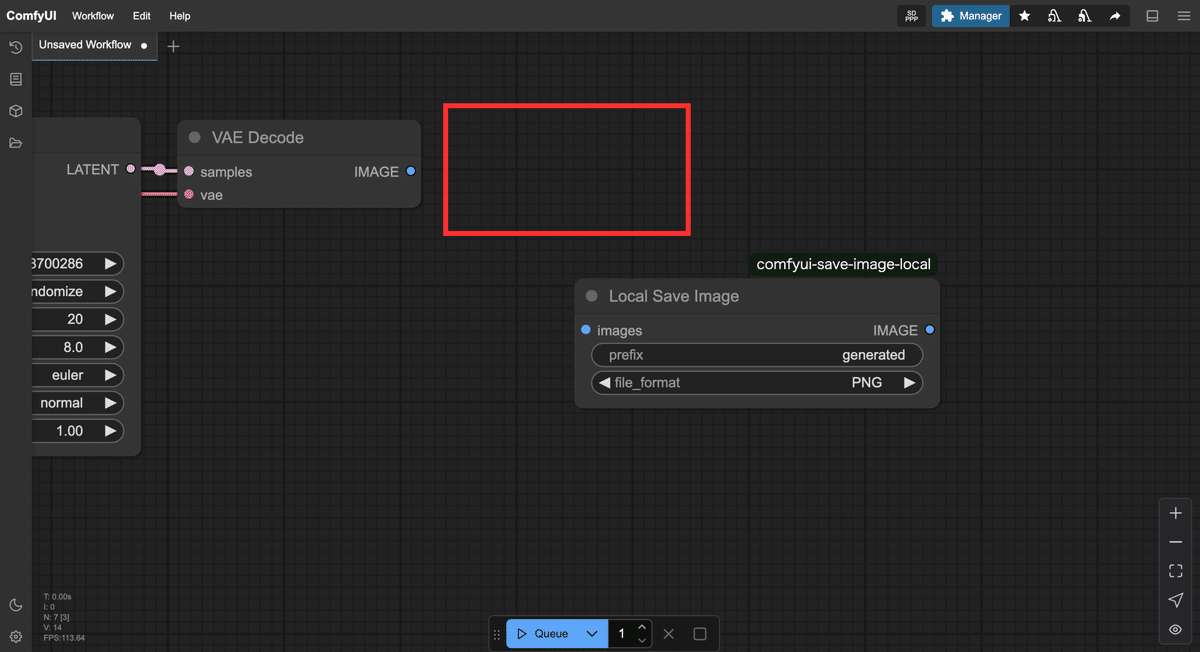The width and height of the screenshot is (1200, 652).
Task: Collapse Local Save Image node via its dot
Action: coord(592,297)
